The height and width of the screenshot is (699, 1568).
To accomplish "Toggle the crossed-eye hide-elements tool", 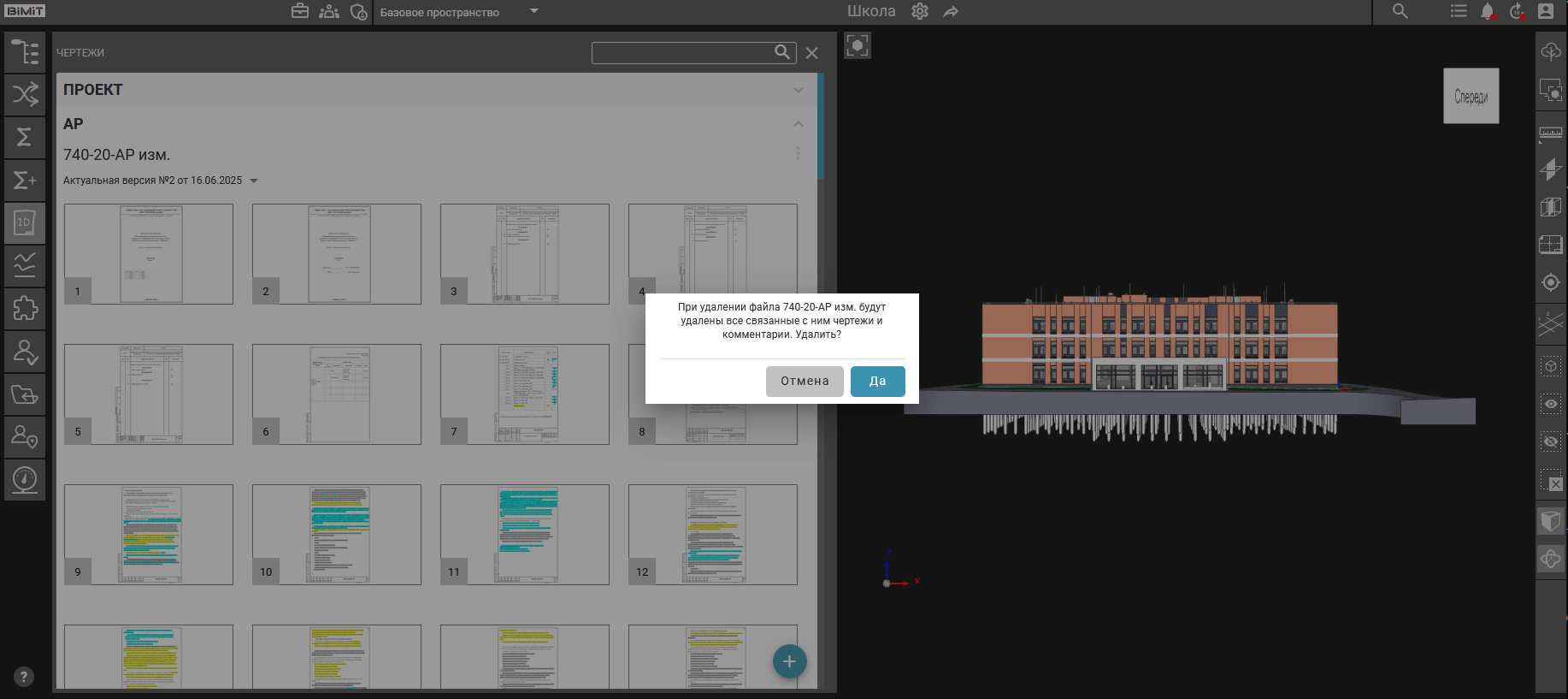I will (x=1550, y=441).
